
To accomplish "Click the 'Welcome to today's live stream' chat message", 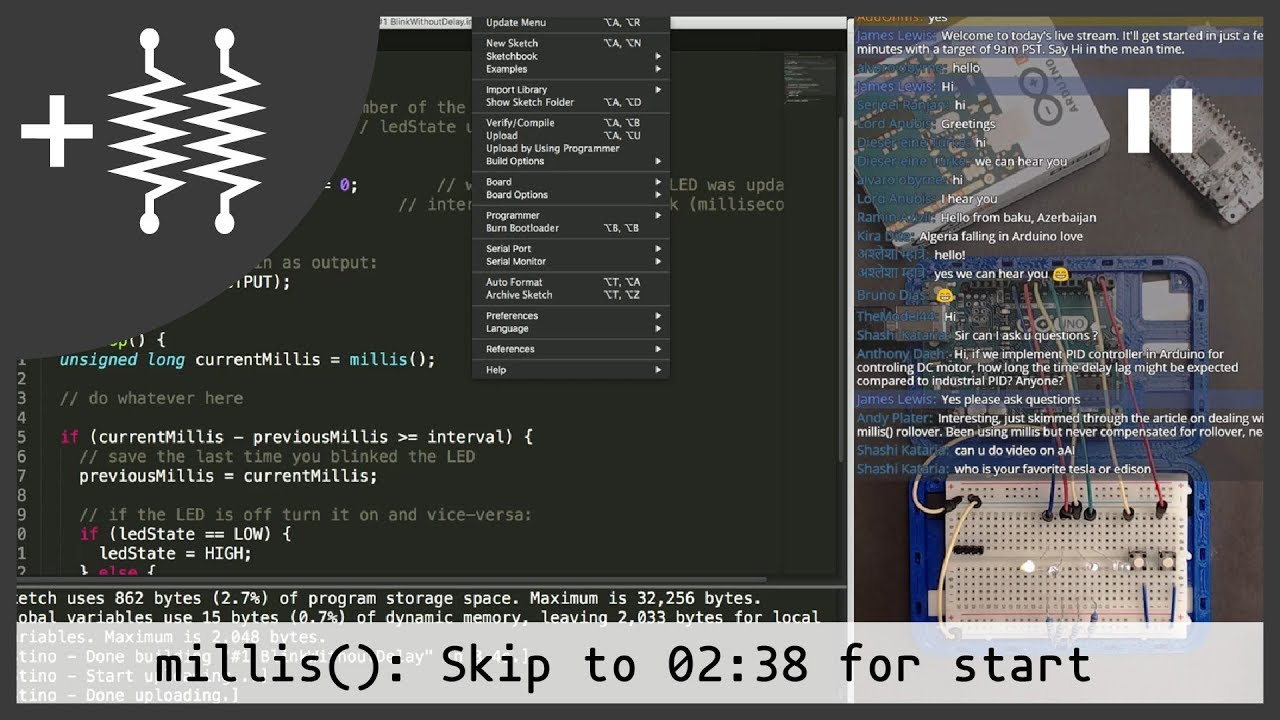I will click(x=1060, y=42).
